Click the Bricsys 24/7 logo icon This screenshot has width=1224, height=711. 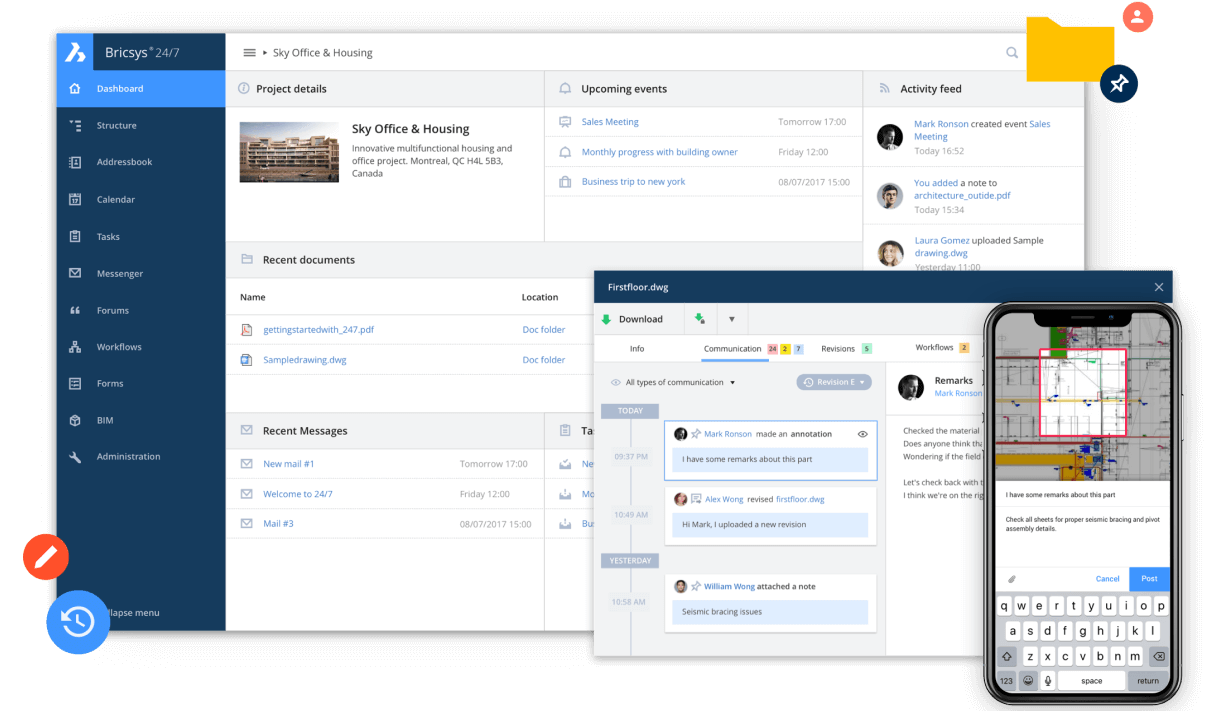pos(76,52)
